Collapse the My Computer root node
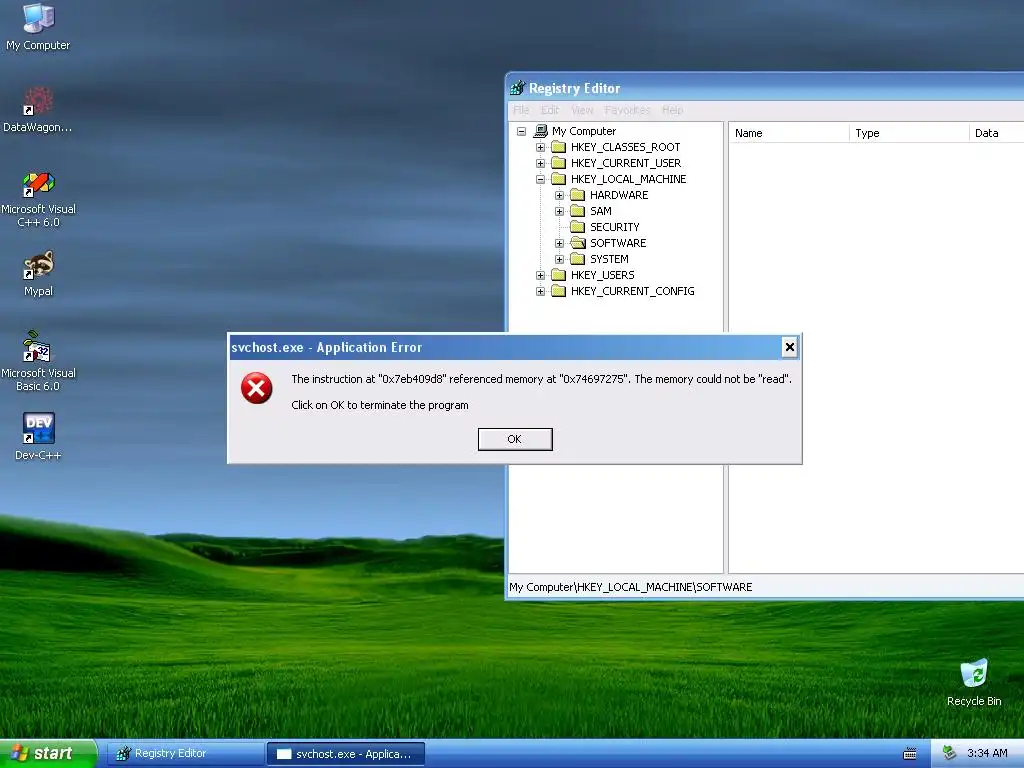The height and width of the screenshot is (768, 1024). tap(521, 131)
